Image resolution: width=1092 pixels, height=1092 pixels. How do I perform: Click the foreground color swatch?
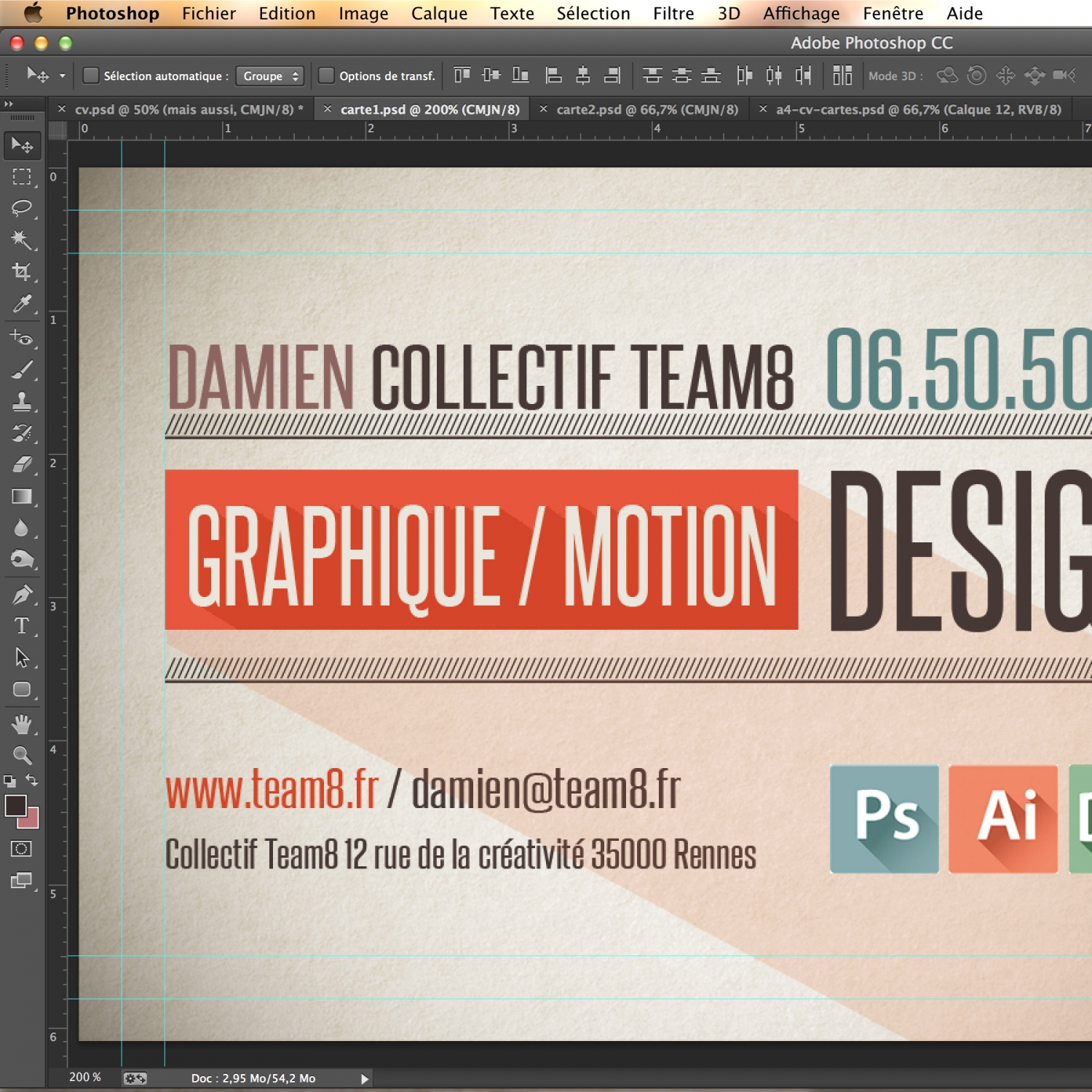15,805
